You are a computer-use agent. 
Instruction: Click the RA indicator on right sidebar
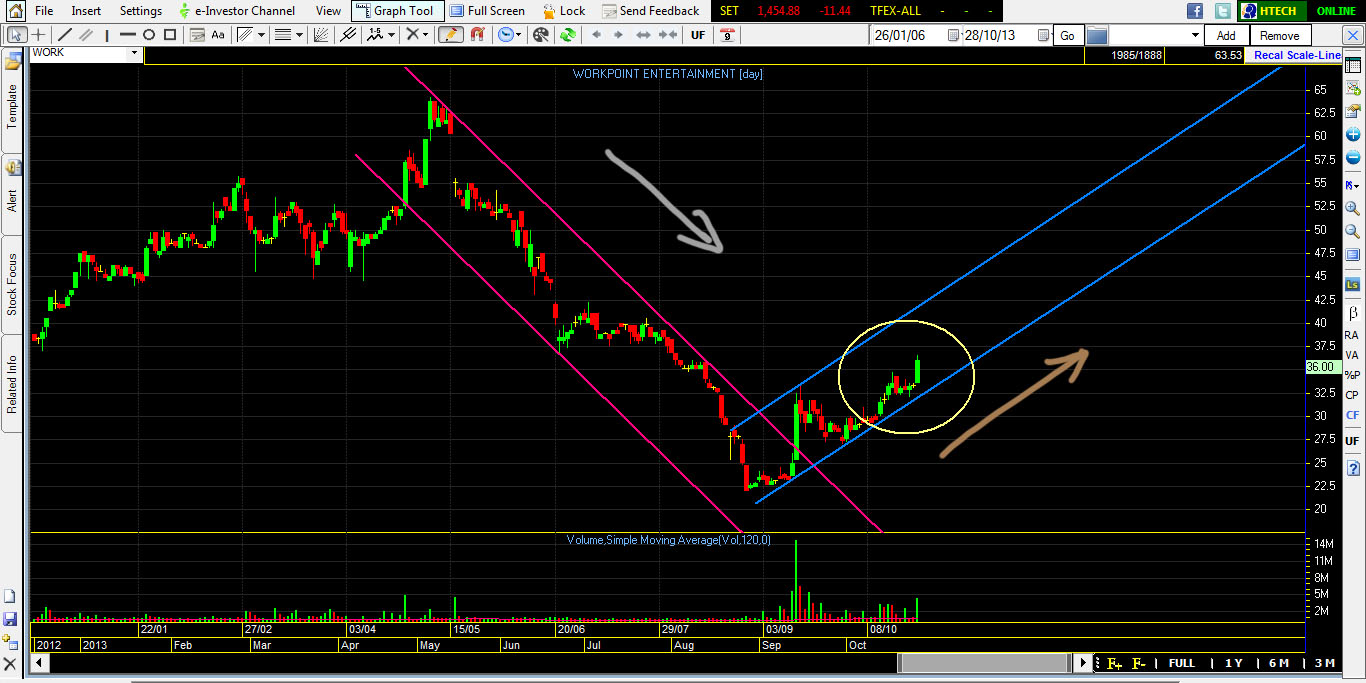coord(1352,335)
